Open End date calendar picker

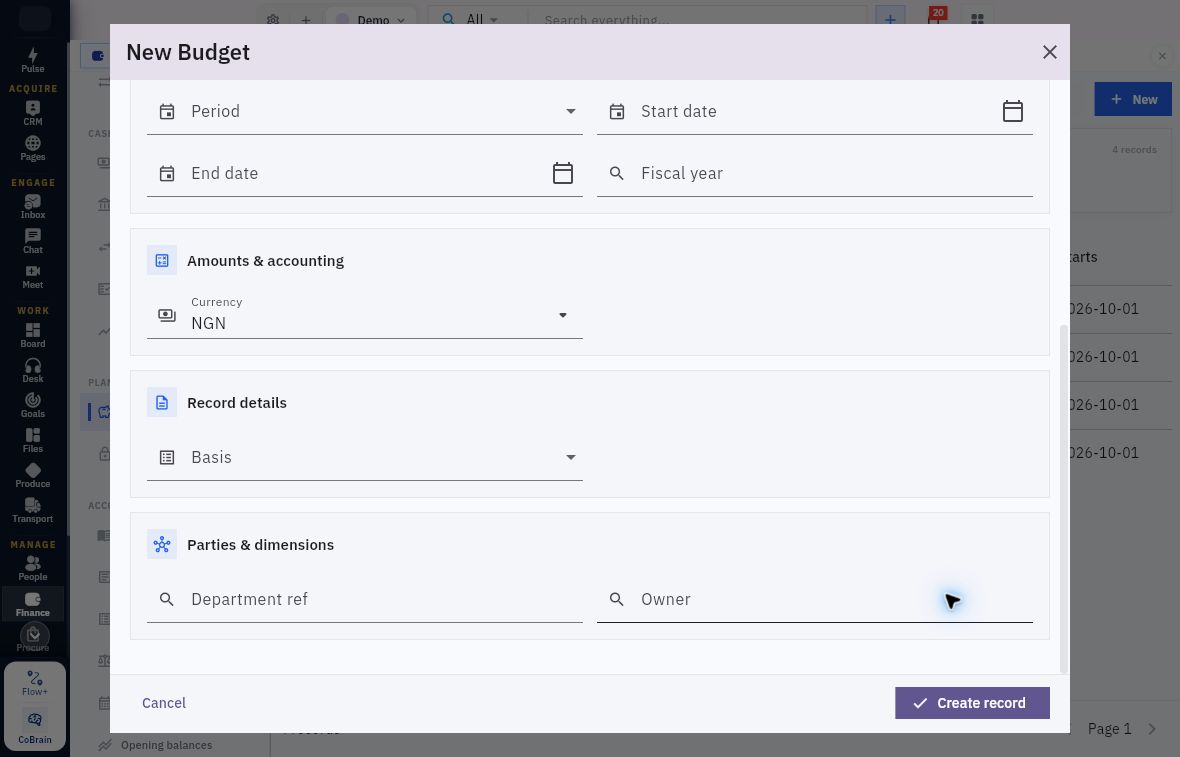562,173
